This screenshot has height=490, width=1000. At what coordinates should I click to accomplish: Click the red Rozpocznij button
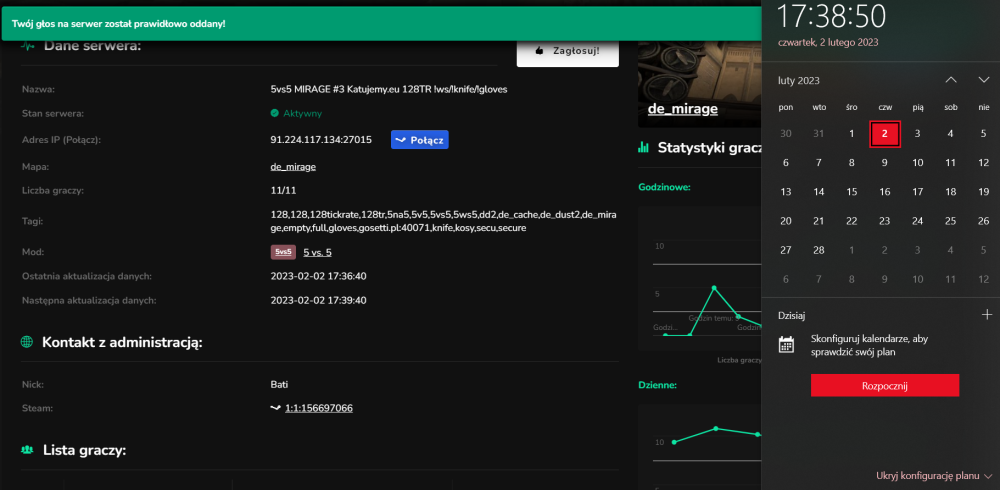[885, 385]
